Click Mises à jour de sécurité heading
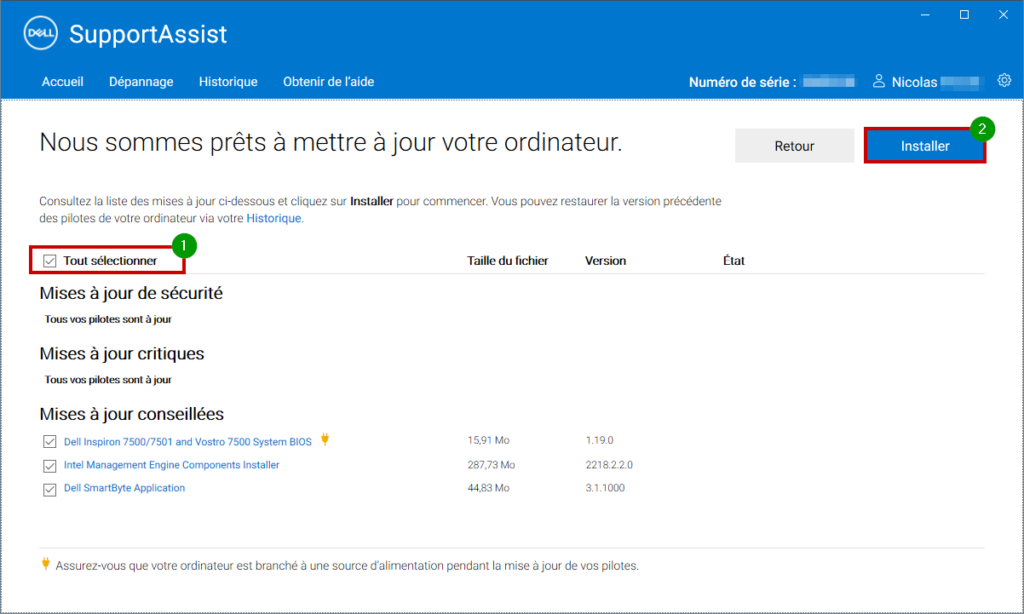Viewport: 1024px width, 614px height. (131, 293)
